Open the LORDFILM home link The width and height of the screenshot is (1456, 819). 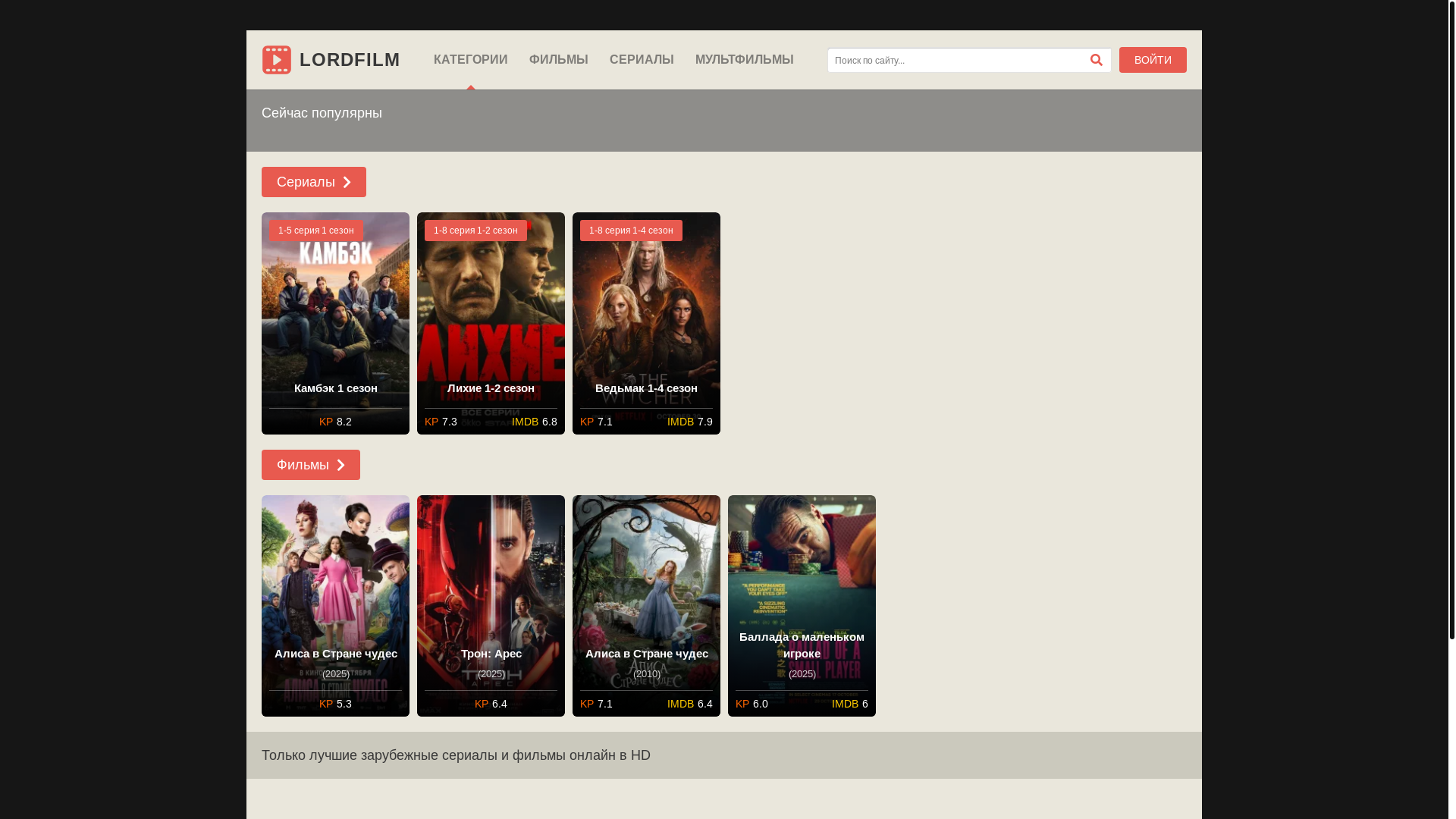[331, 60]
